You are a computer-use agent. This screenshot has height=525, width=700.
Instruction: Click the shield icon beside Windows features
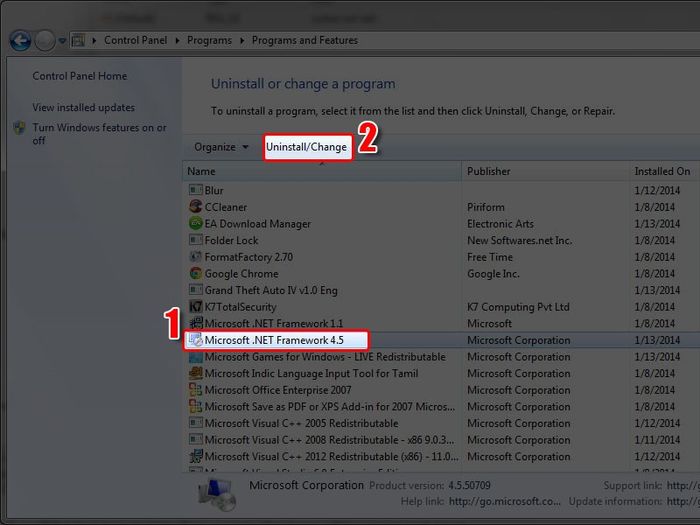pyautogui.click(x=19, y=128)
